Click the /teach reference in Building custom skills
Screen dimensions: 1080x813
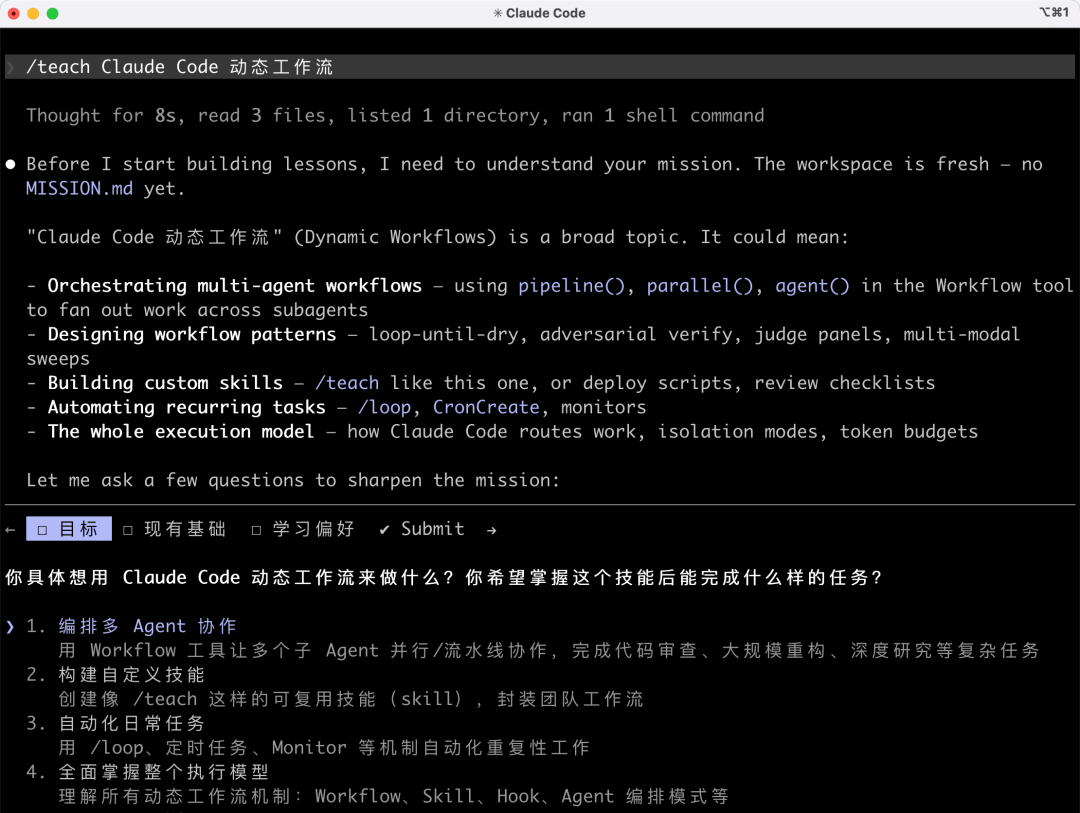[x=347, y=382]
